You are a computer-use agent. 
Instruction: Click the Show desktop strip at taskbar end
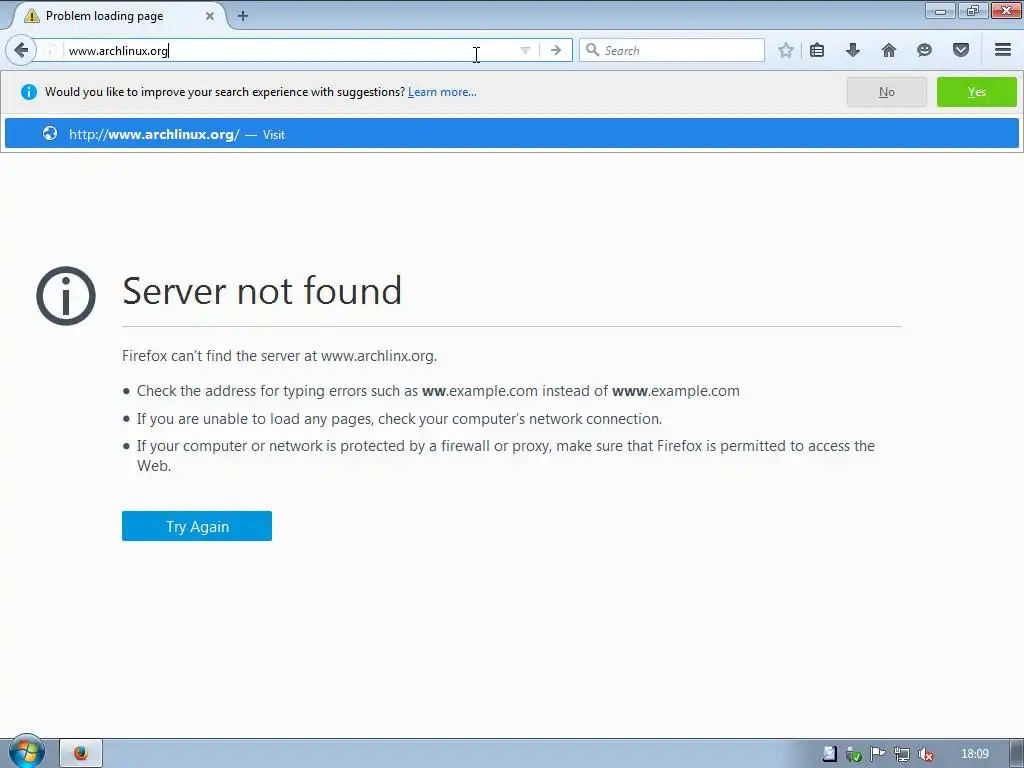point(1019,754)
